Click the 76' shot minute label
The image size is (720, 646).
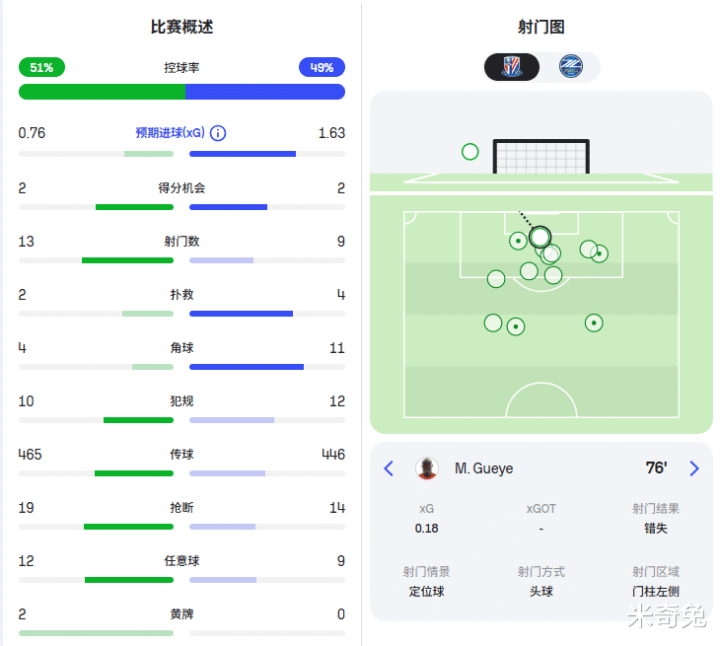click(656, 468)
